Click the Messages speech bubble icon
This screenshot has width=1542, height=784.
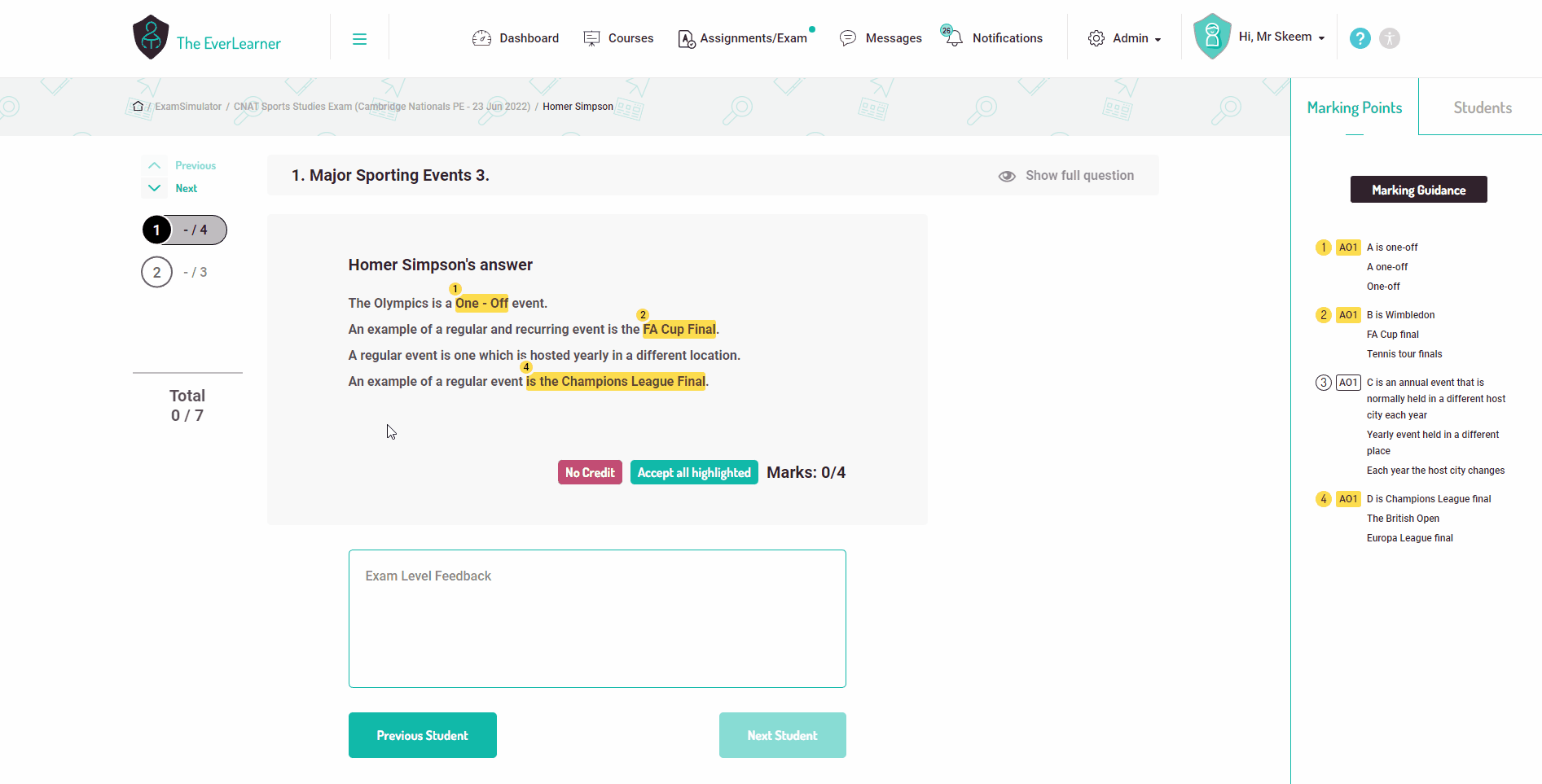848,38
